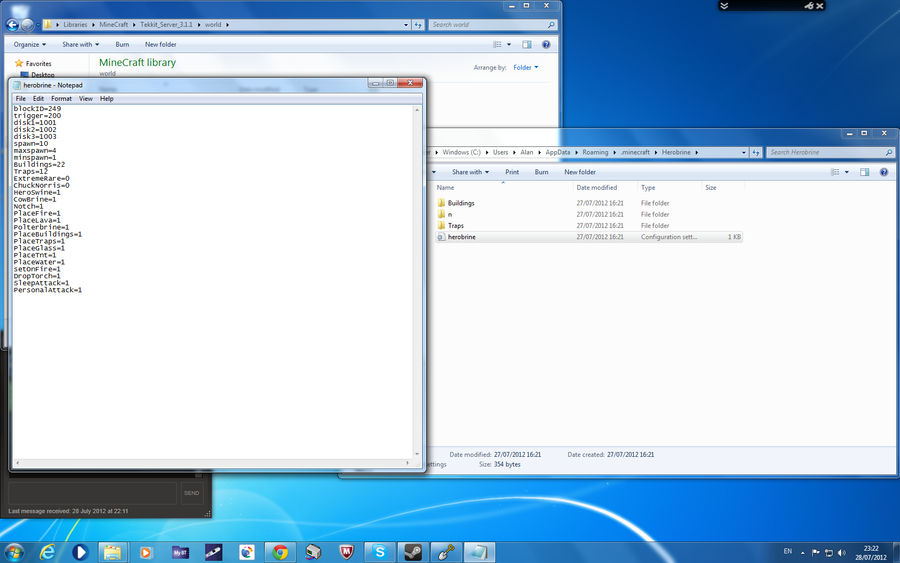900x563 pixels.
Task: Click the wrench icon on the top gadget
Action: (809, 6)
